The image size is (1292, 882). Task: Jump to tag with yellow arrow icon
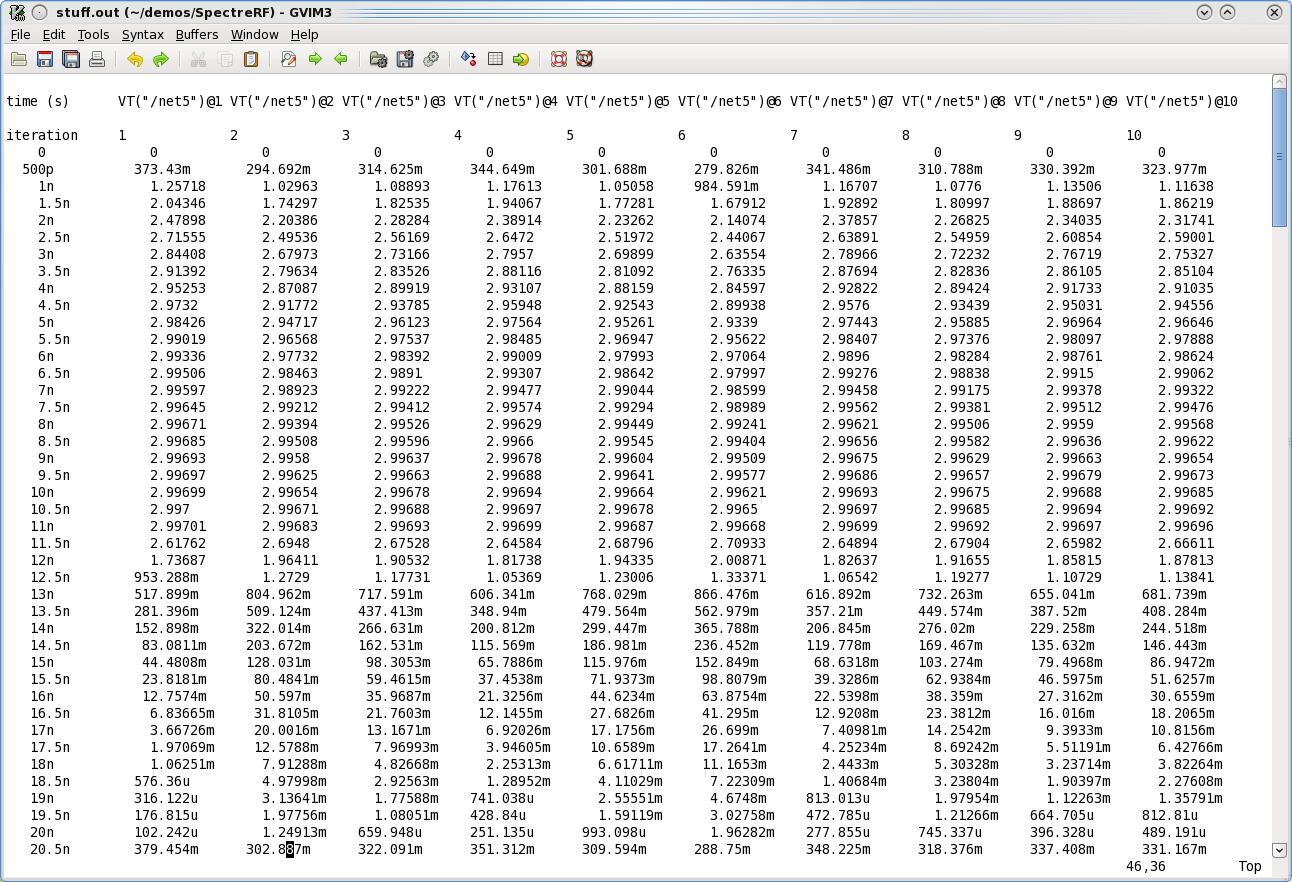pos(521,59)
